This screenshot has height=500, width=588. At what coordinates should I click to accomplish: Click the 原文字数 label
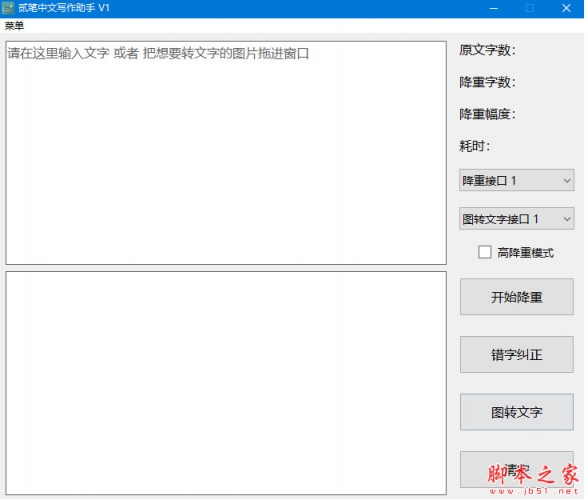pos(487,50)
